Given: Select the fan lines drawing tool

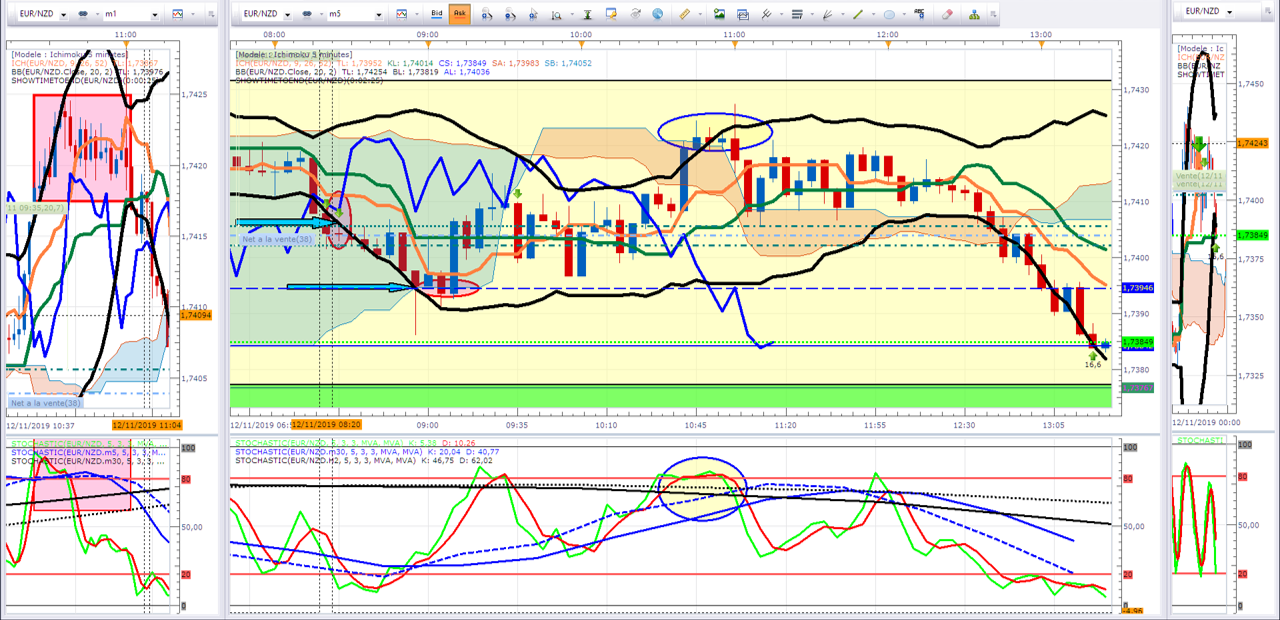Looking at the screenshot, I should 827,14.
